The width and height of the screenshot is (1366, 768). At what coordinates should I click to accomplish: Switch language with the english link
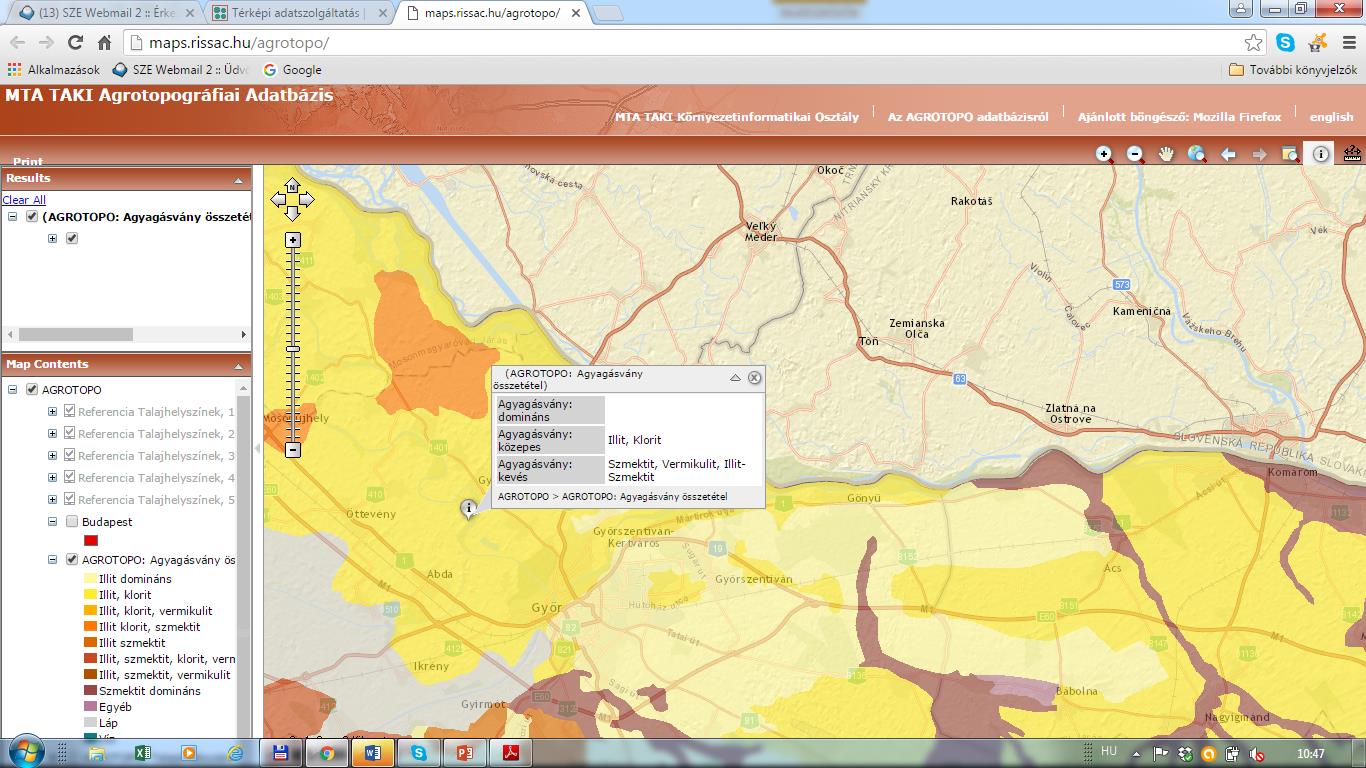pyautogui.click(x=1332, y=117)
